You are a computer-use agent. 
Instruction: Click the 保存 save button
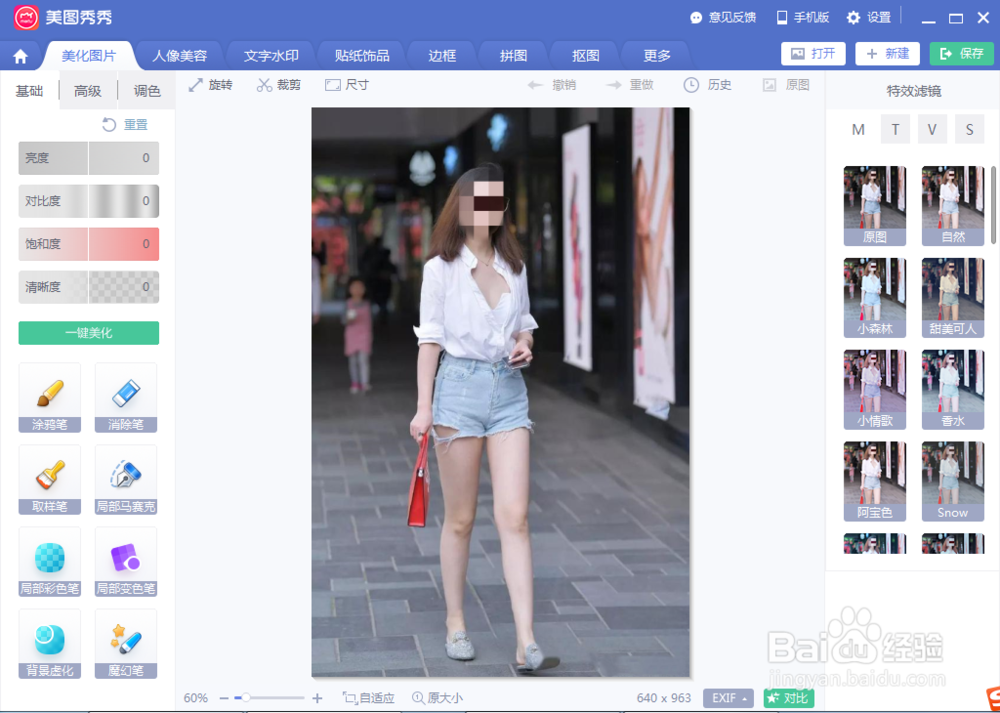[962, 54]
